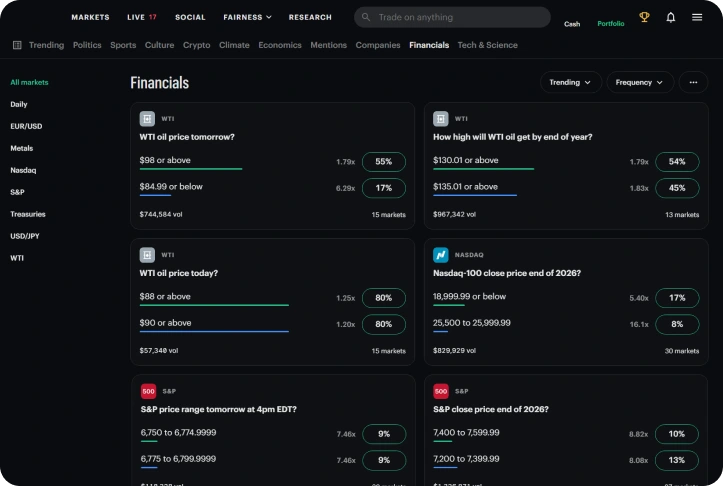723x486 pixels.
Task: Click WTI icon on 'WTI oil price tomorrow?' card
Action: pyautogui.click(x=147, y=119)
